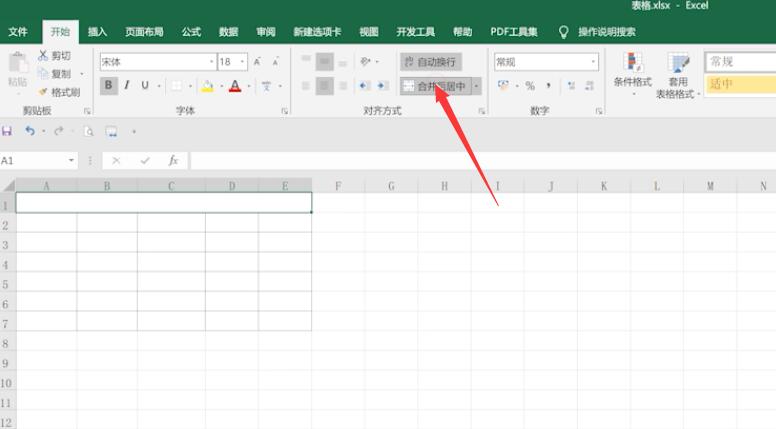The width and height of the screenshot is (776, 429).
Task: Open the alignment dialog launcher (对齐方式)
Action: tap(482, 111)
